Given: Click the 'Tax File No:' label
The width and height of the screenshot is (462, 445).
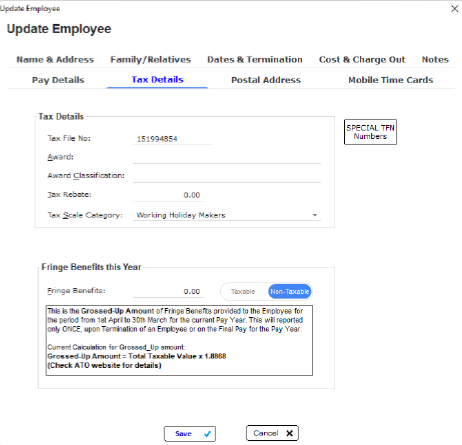Looking at the screenshot, I should 69,138.
